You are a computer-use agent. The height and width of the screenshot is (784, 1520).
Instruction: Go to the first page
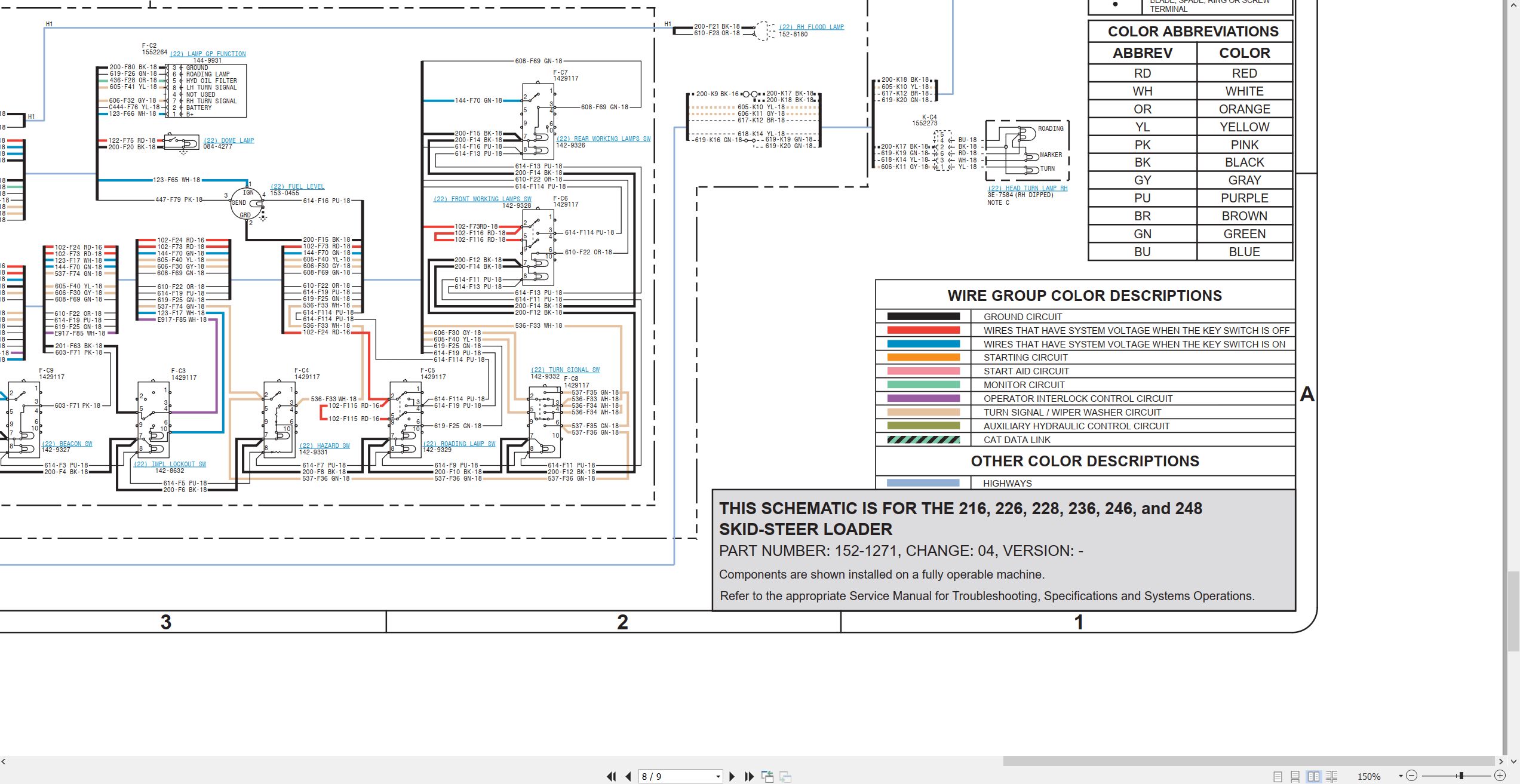coord(611,776)
